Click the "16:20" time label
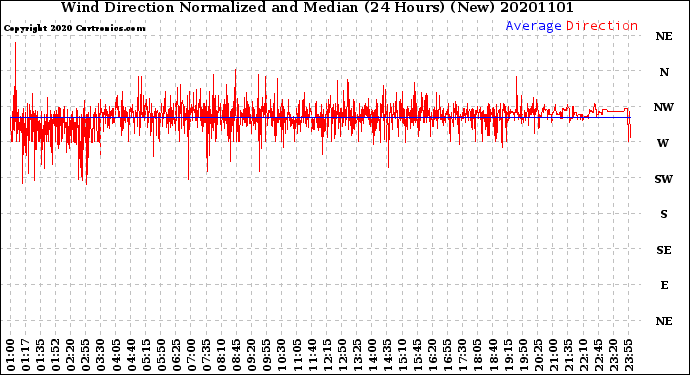690x375 pixels. 432,355
